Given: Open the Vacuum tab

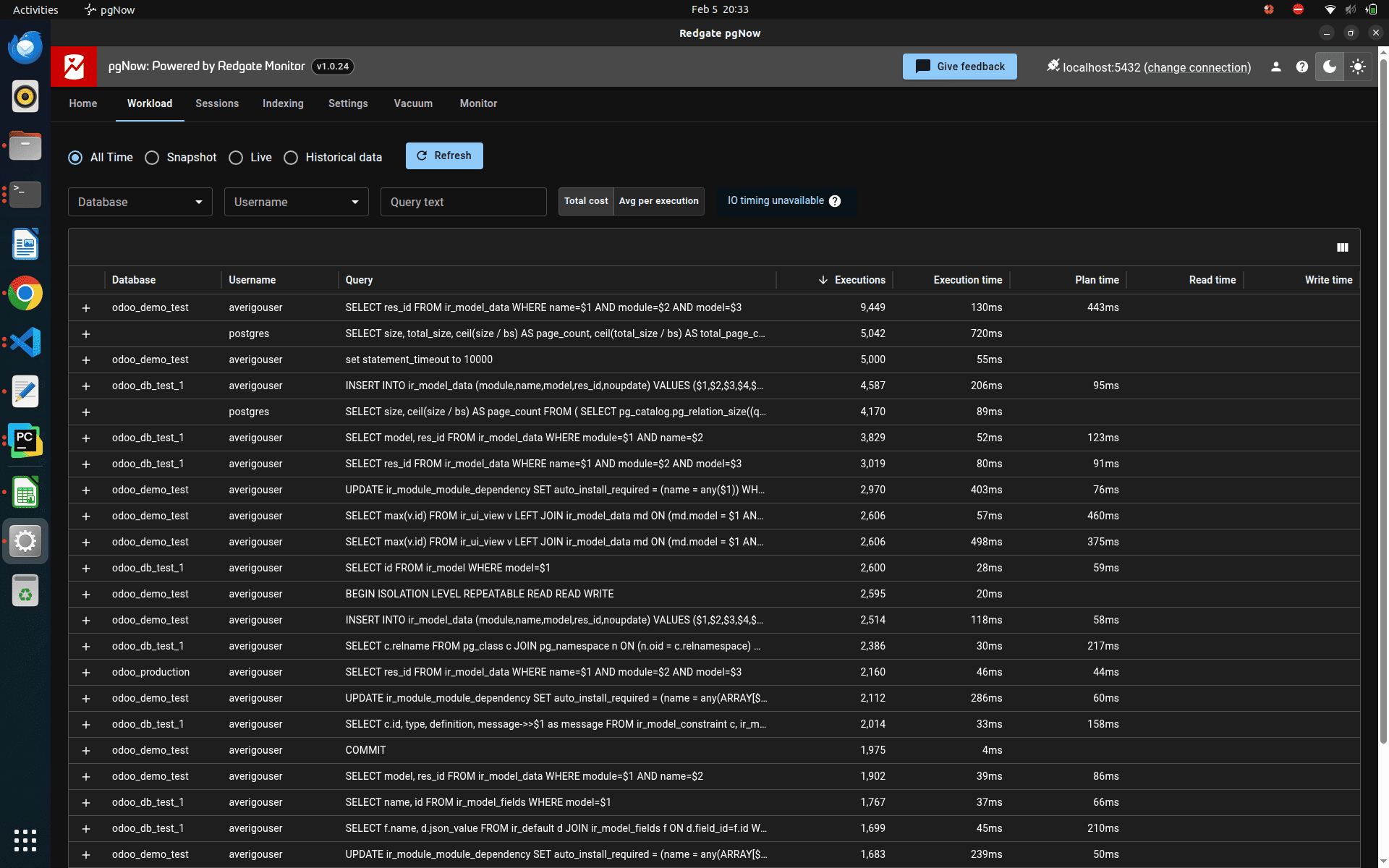Looking at the screenshot, I should (412, 103).
